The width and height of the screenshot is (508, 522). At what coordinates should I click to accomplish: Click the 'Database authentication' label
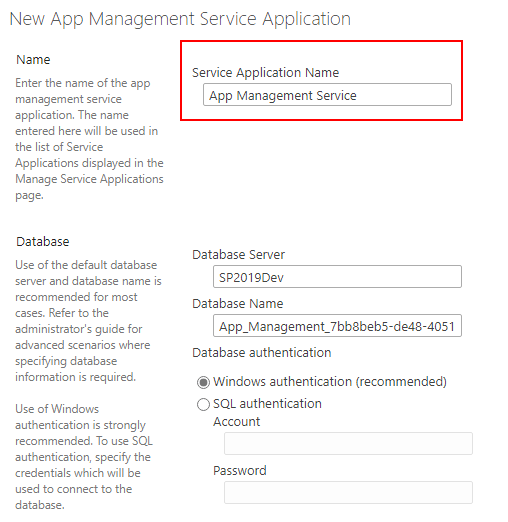(262, 353)
